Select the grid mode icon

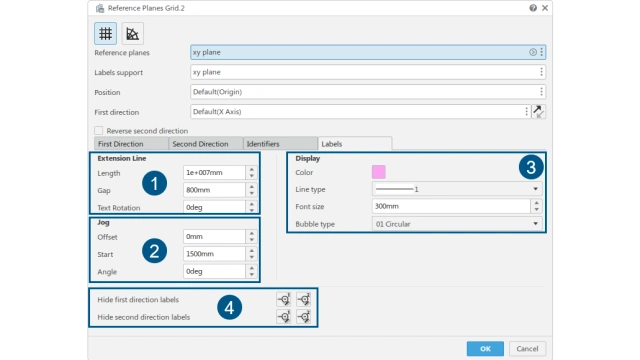pyautogui.click(x=105, y=33)
